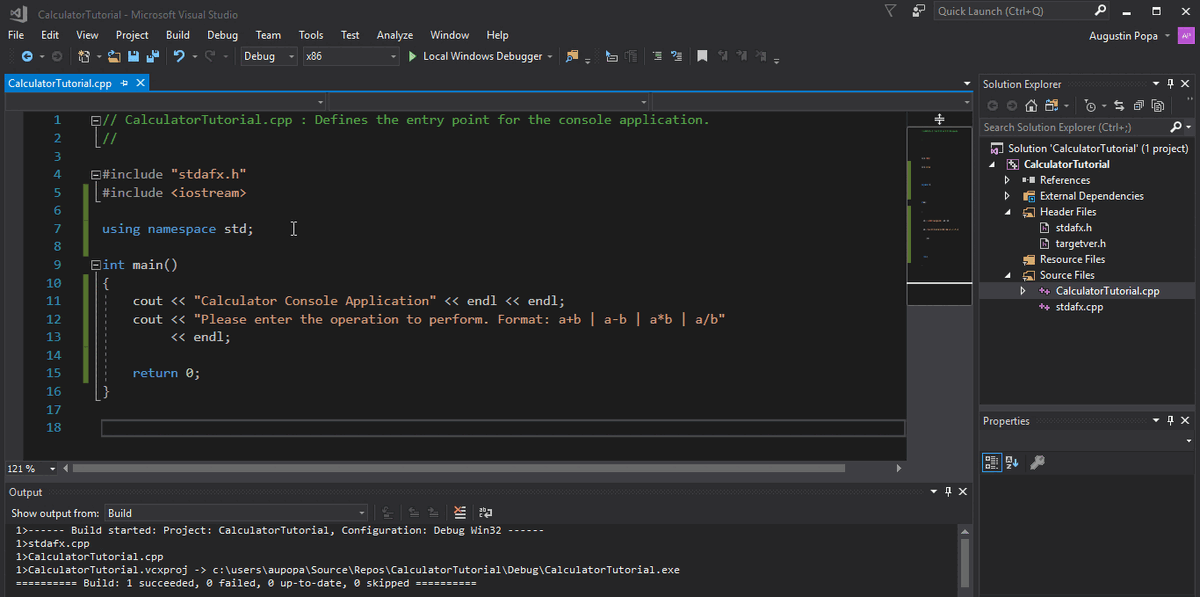Click the notifications flag icon in title bar
This screenshot has height=597, width=1200.
click(x=891, y=11)
